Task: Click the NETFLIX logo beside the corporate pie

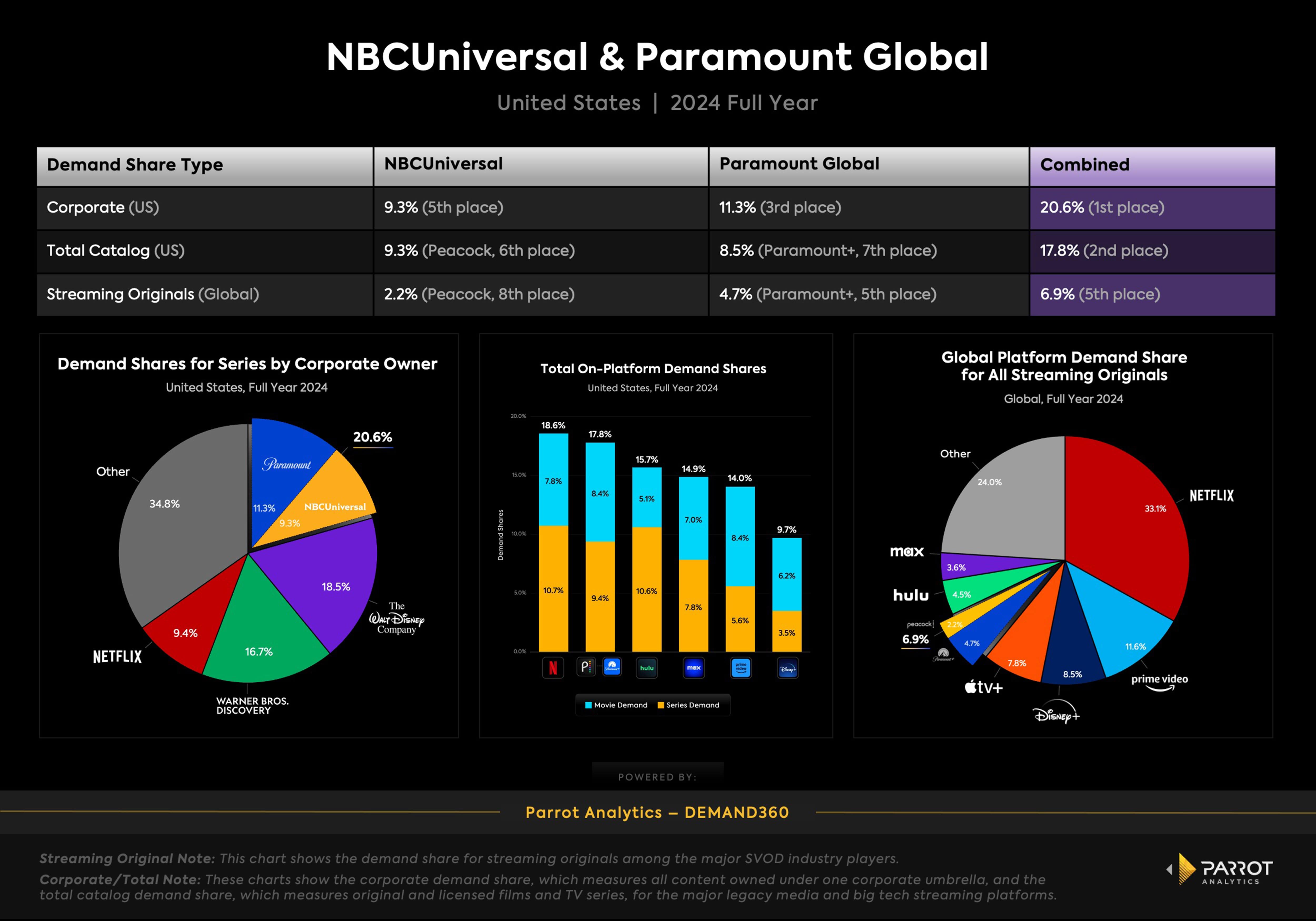Action: coord(117,657)
